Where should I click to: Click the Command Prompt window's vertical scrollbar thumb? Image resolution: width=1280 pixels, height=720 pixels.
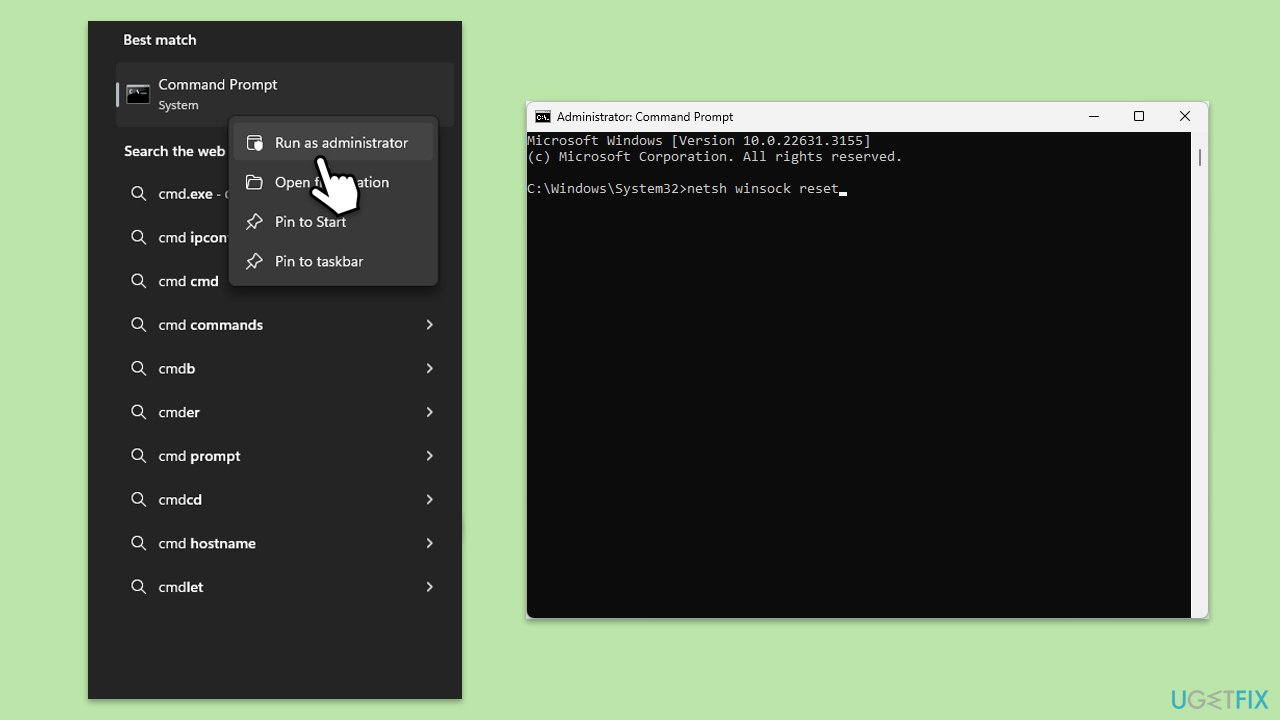click(1199, 157)
